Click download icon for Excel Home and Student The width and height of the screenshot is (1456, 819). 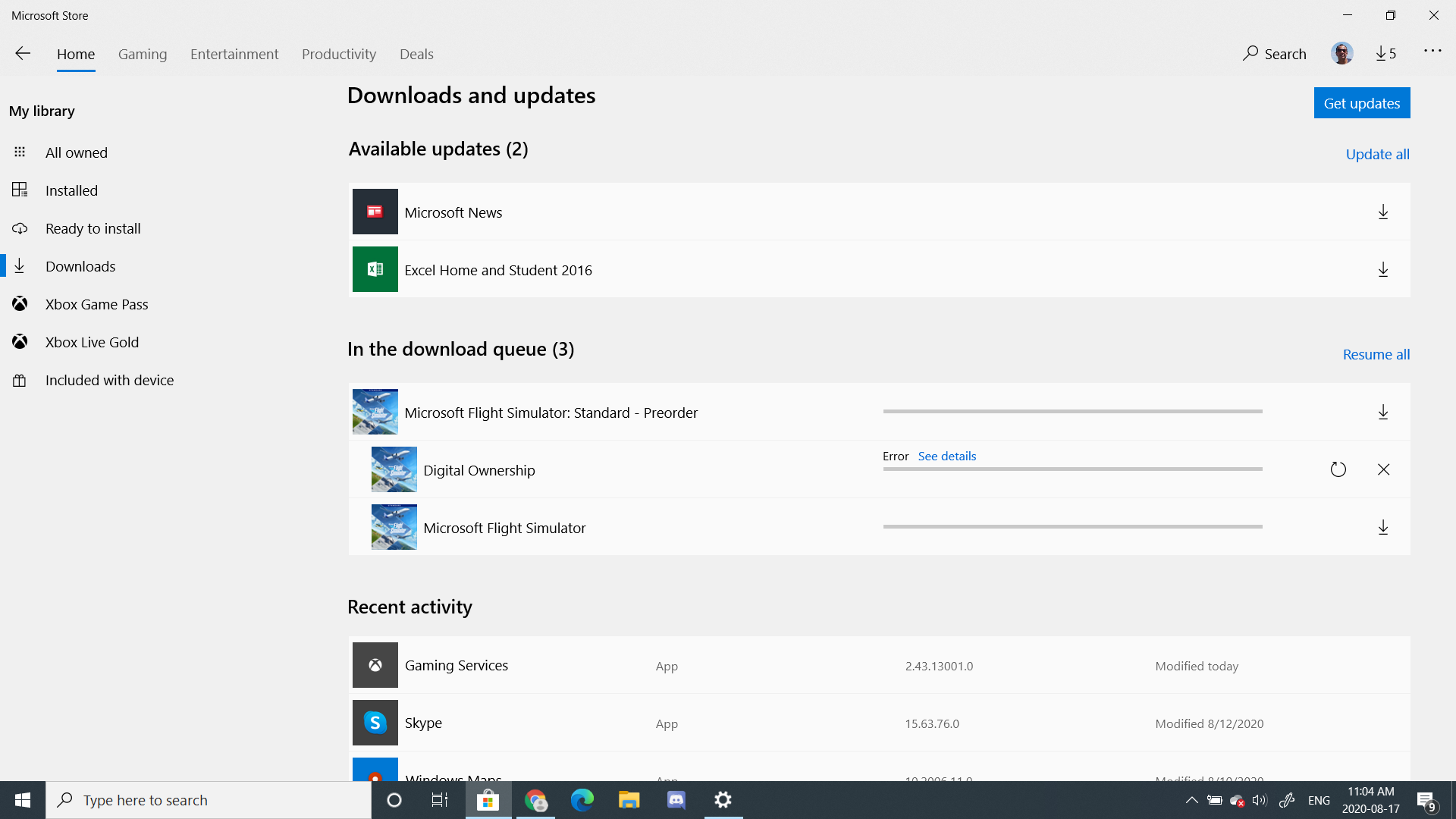click(1383, 270)
